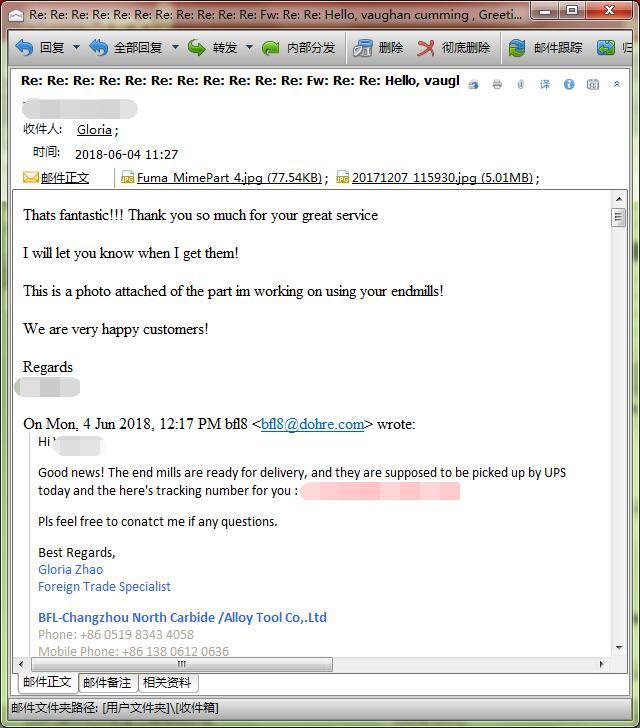Click the blue info icon in header
This screenshot has width=640, height=728.
click(569, 85)
